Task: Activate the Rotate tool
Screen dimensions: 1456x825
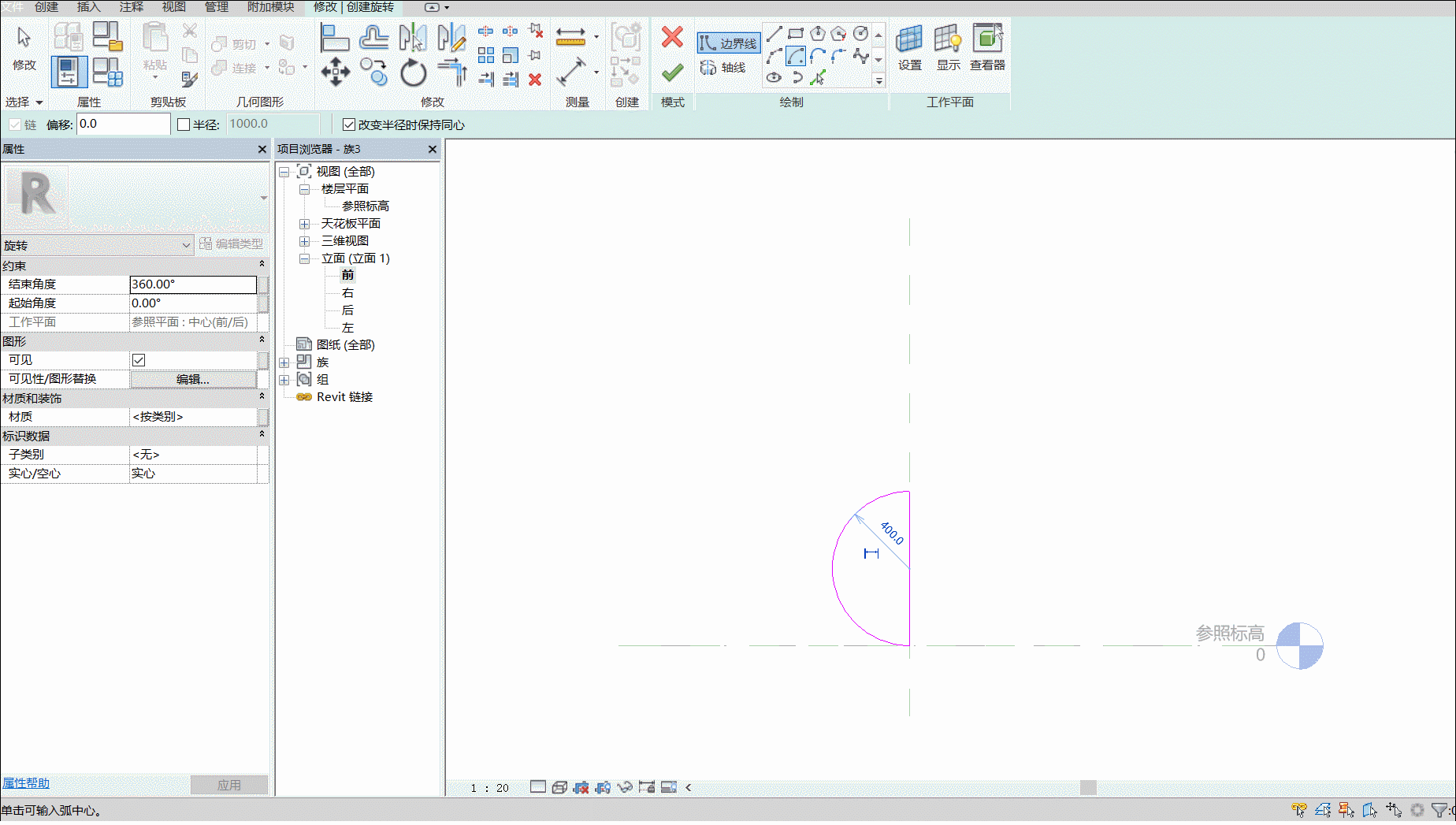Action: 412,72
